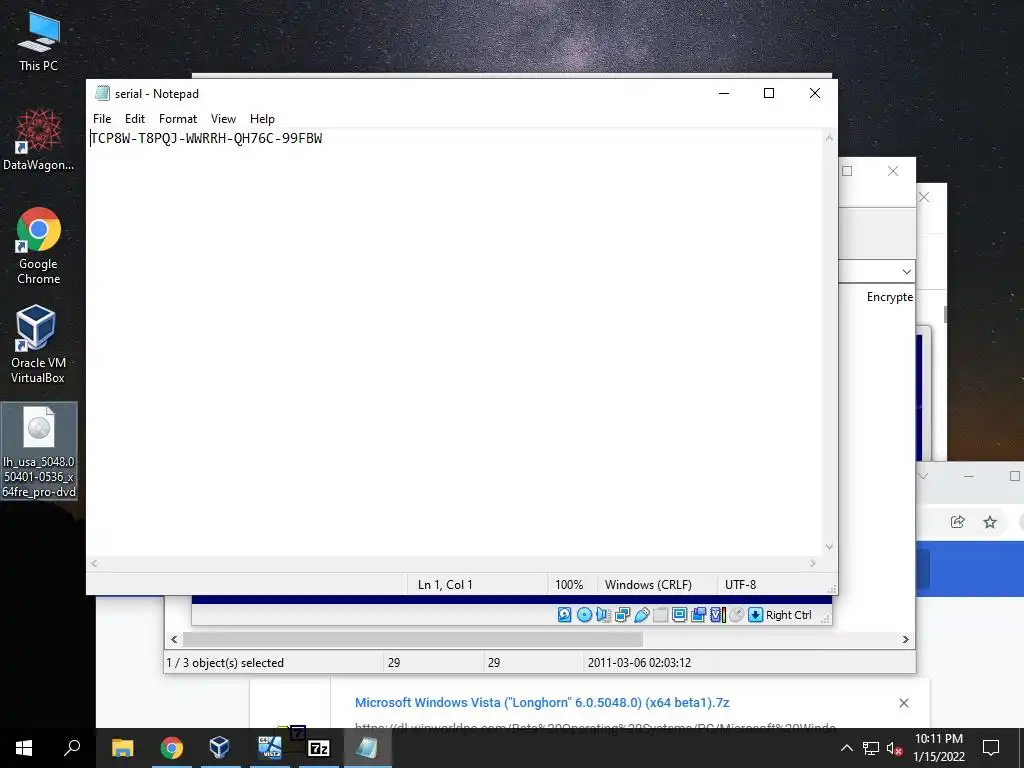Screen dimensions: 1024x768
Task: Click the "Encrypte" column header in 7-Zip
Action: click(889, 297)
